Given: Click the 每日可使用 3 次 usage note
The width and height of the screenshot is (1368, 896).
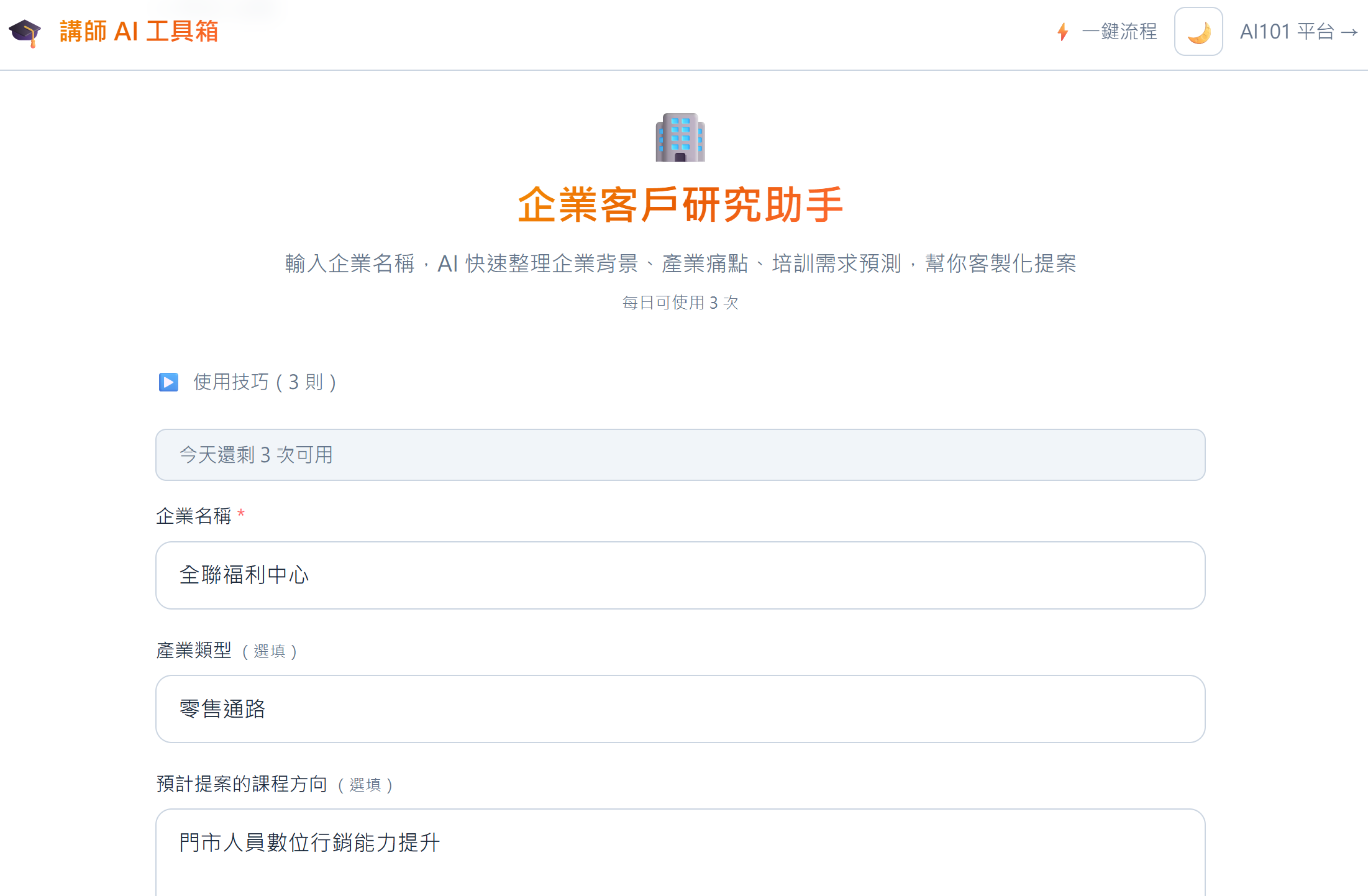Looking at the screenshot, I should pos(680,303).
